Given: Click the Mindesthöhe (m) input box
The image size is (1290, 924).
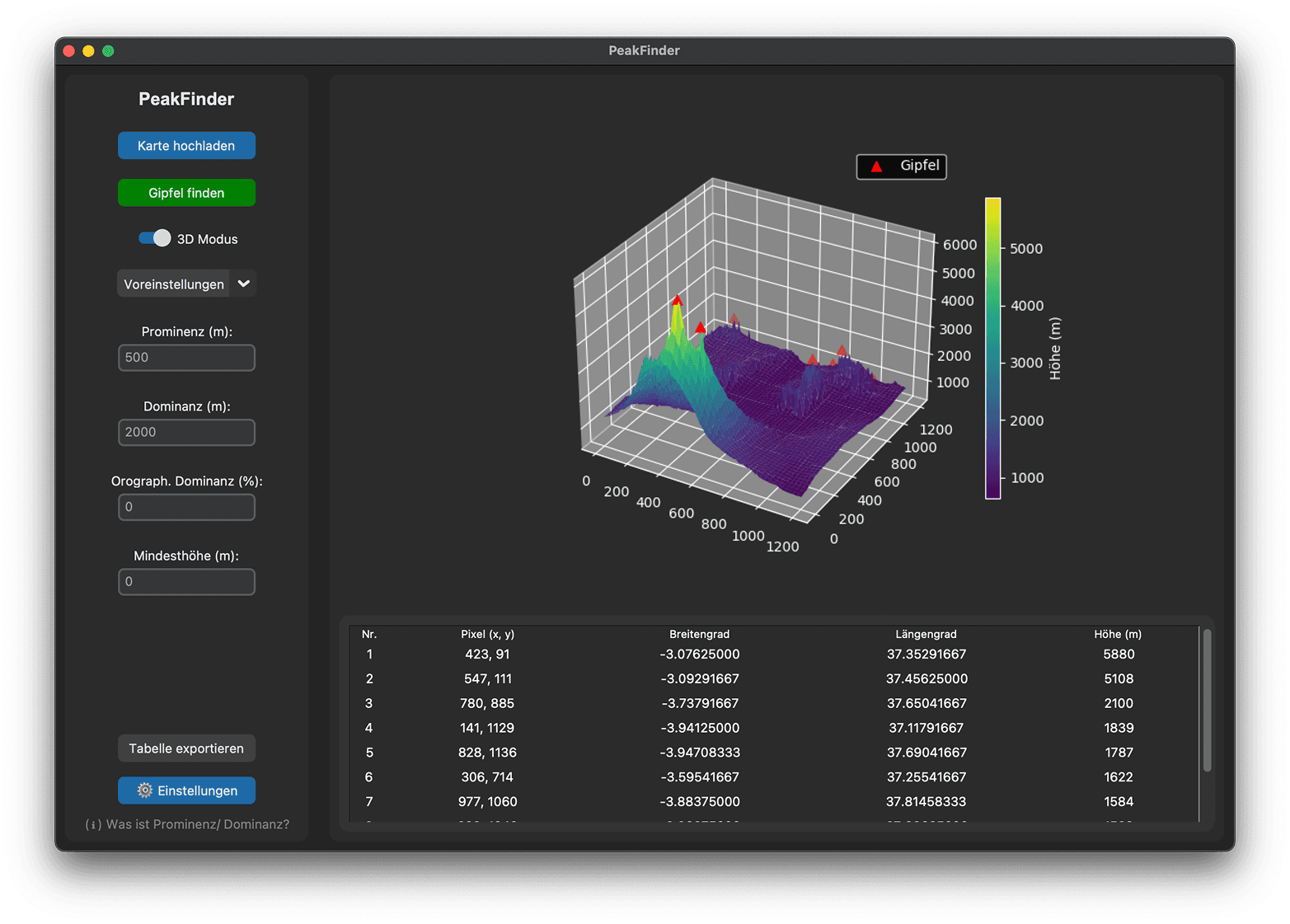Looking at the screenshot, I should (186, 582).
